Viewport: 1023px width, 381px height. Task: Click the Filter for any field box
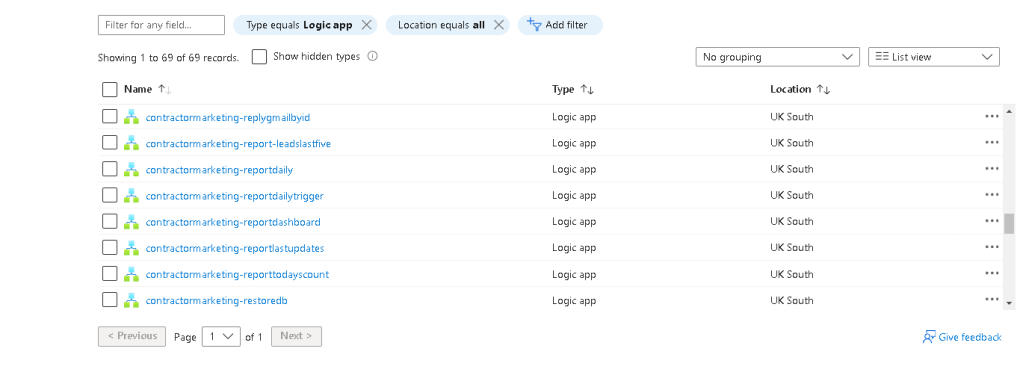click(161, 25)
